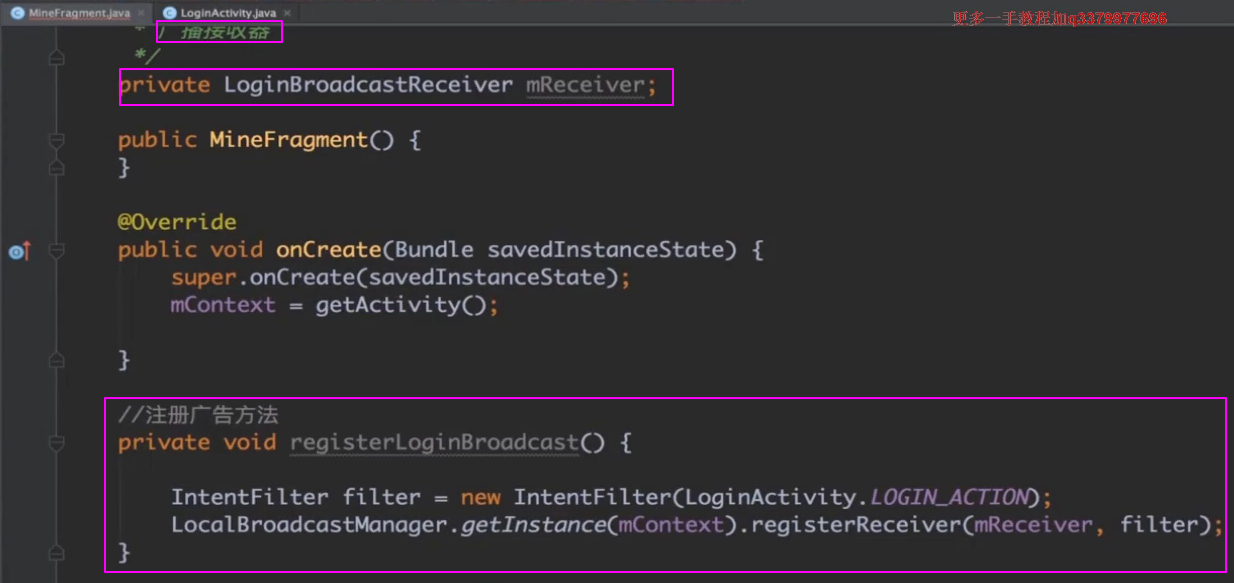This screenshot has height=583, width=1234.
Task: Click the LoginActivity.java class file icon
Action: click(168, 13)
